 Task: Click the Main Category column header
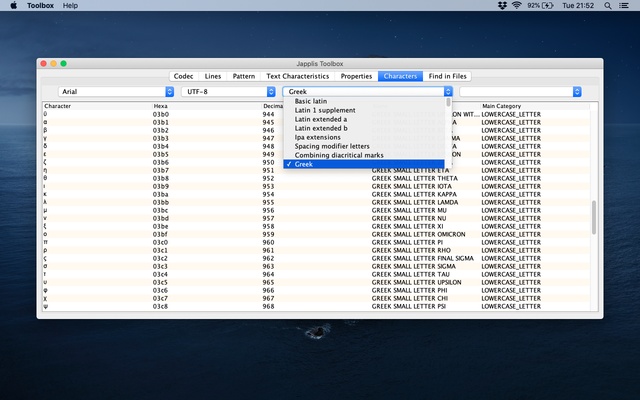click(x=535, y=106)
